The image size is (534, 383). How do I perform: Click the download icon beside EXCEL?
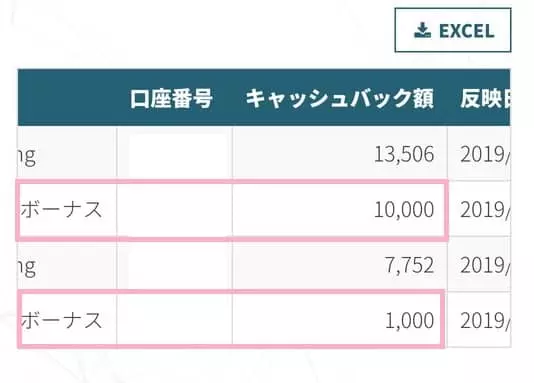(x=423, y=30)
